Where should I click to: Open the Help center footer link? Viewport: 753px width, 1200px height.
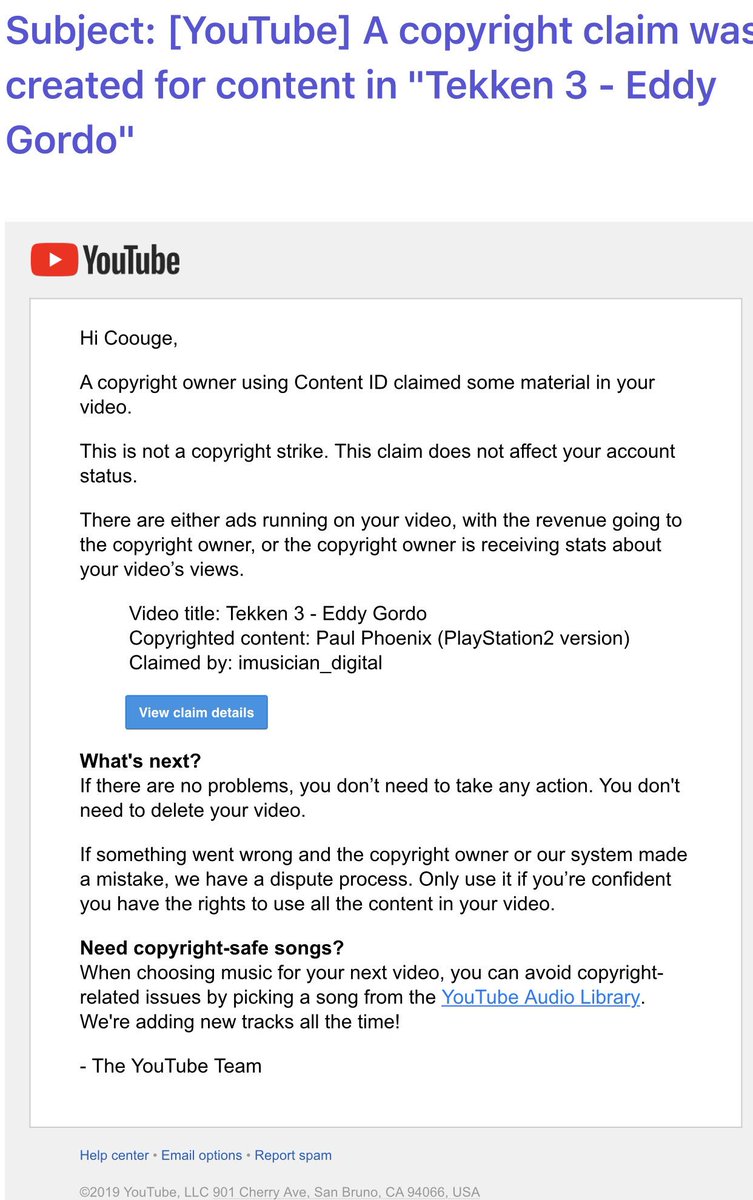(x=114, y=1155)
